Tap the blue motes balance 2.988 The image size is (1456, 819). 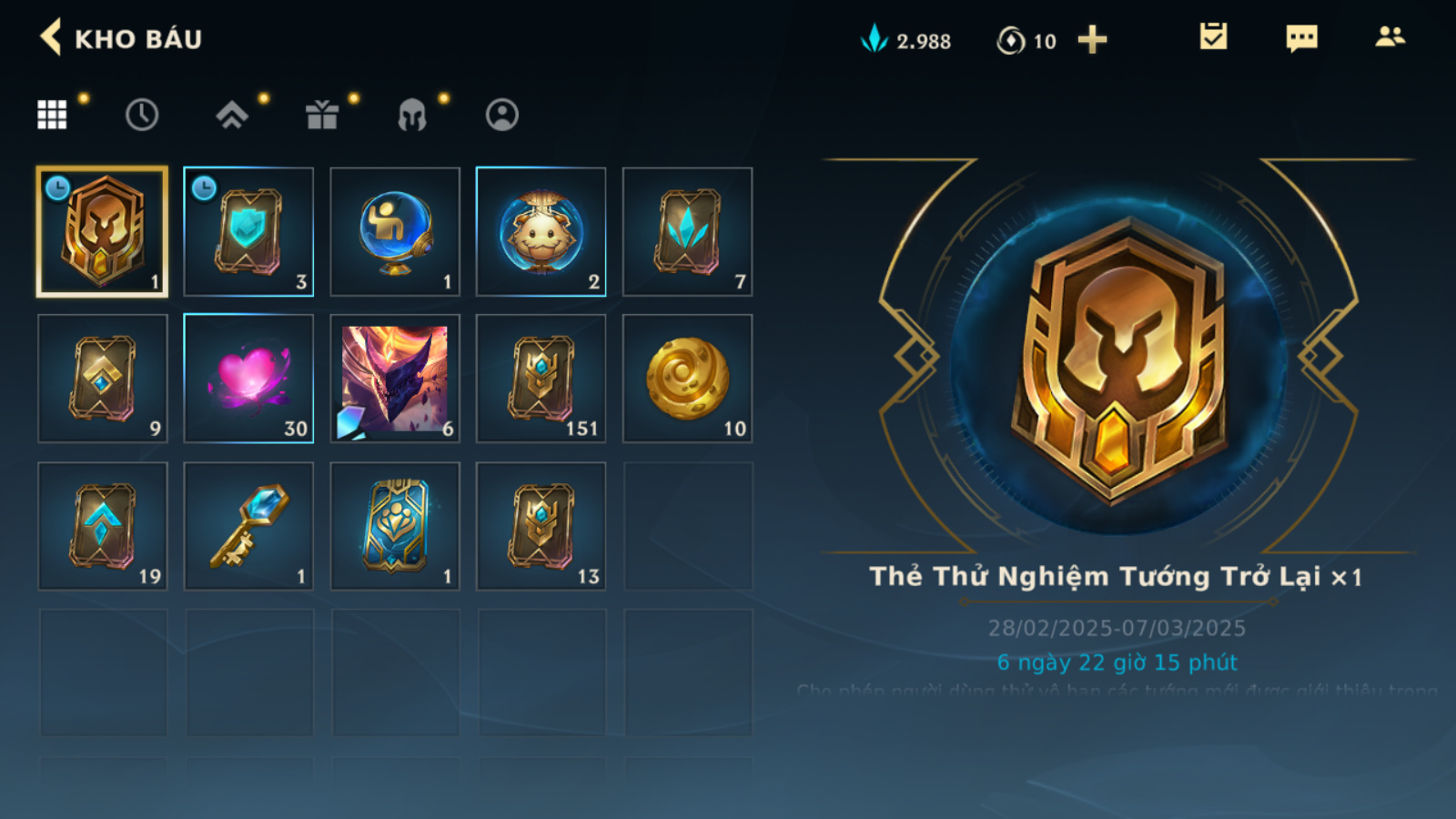[906, 40]
